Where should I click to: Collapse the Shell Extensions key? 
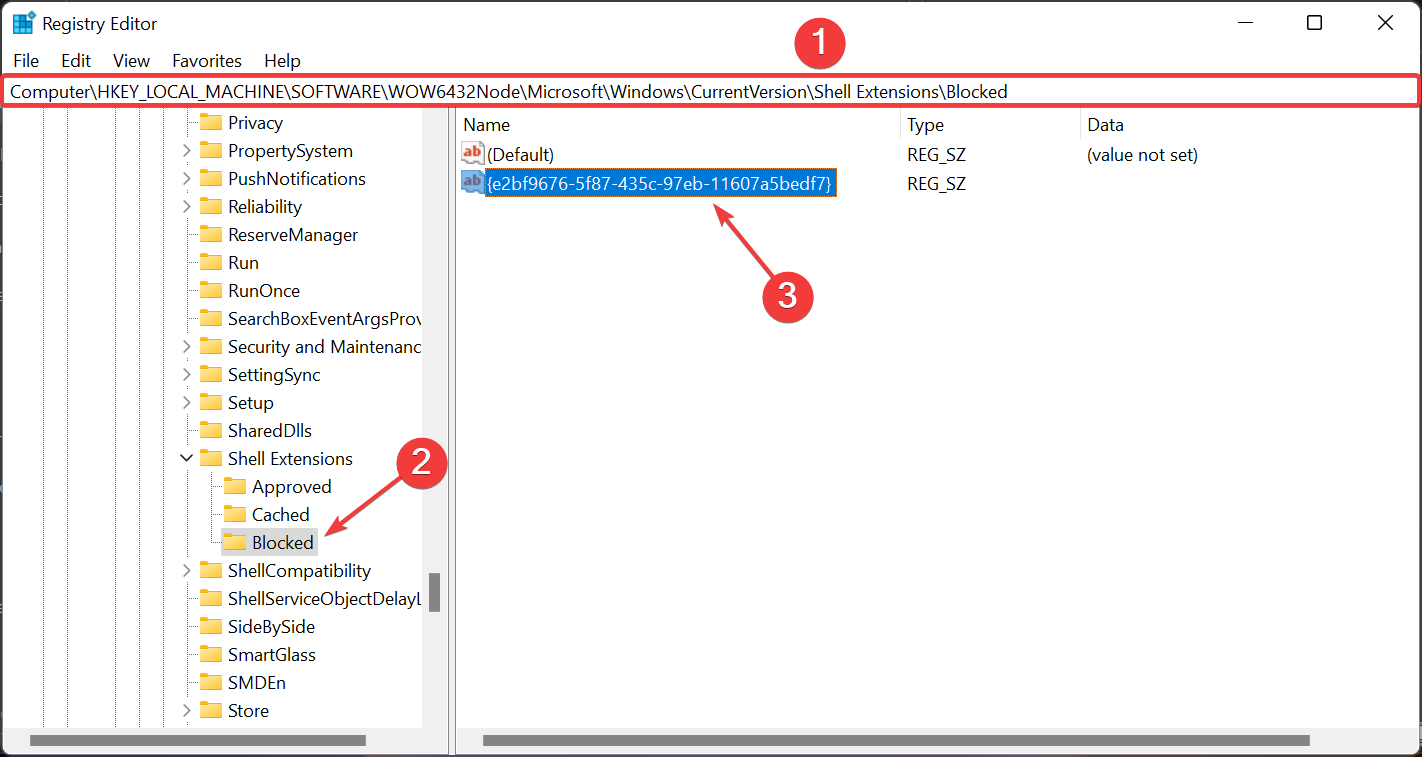[x=186, y=459]
